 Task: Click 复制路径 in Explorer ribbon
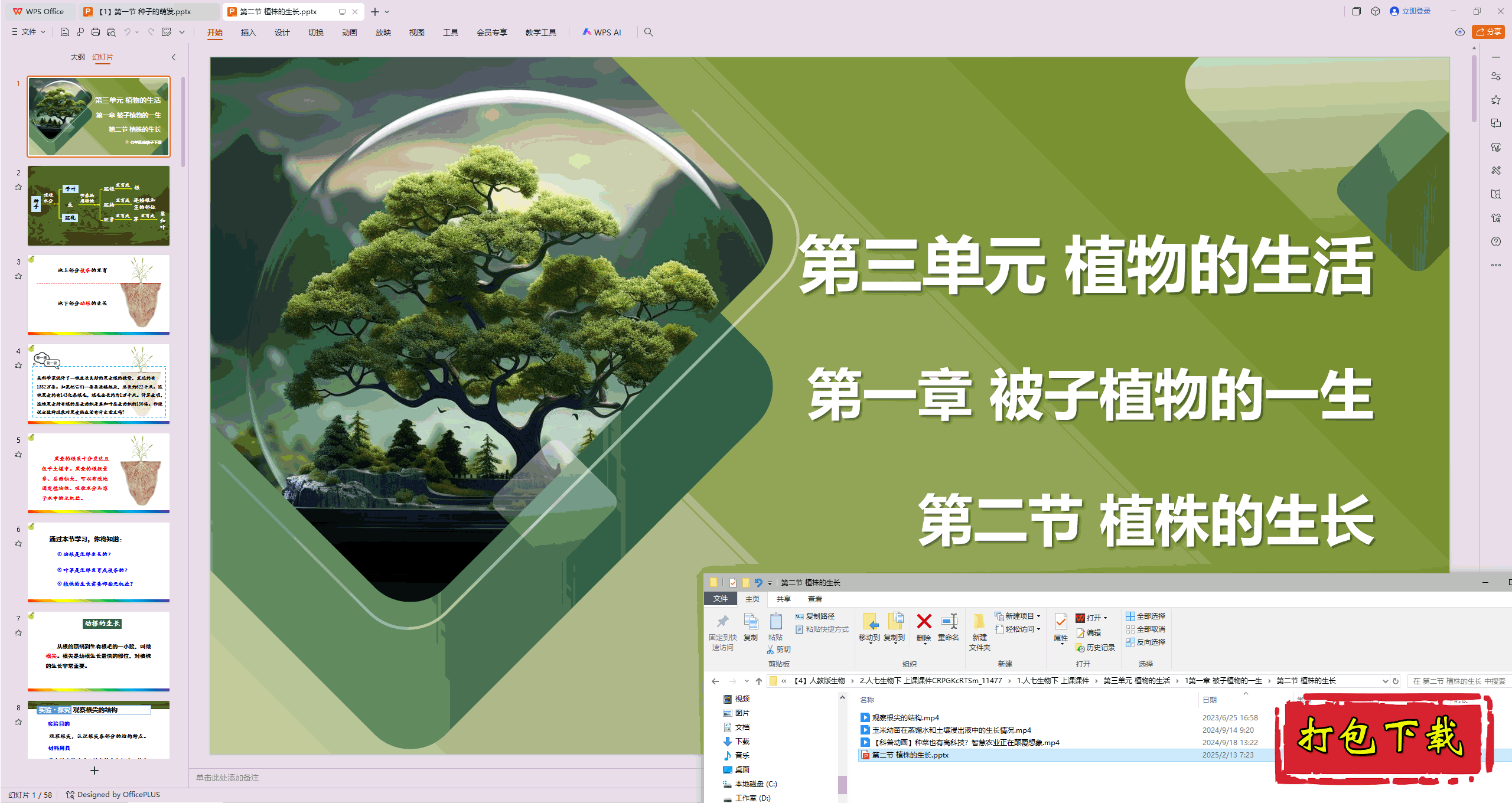coord(815,616)
